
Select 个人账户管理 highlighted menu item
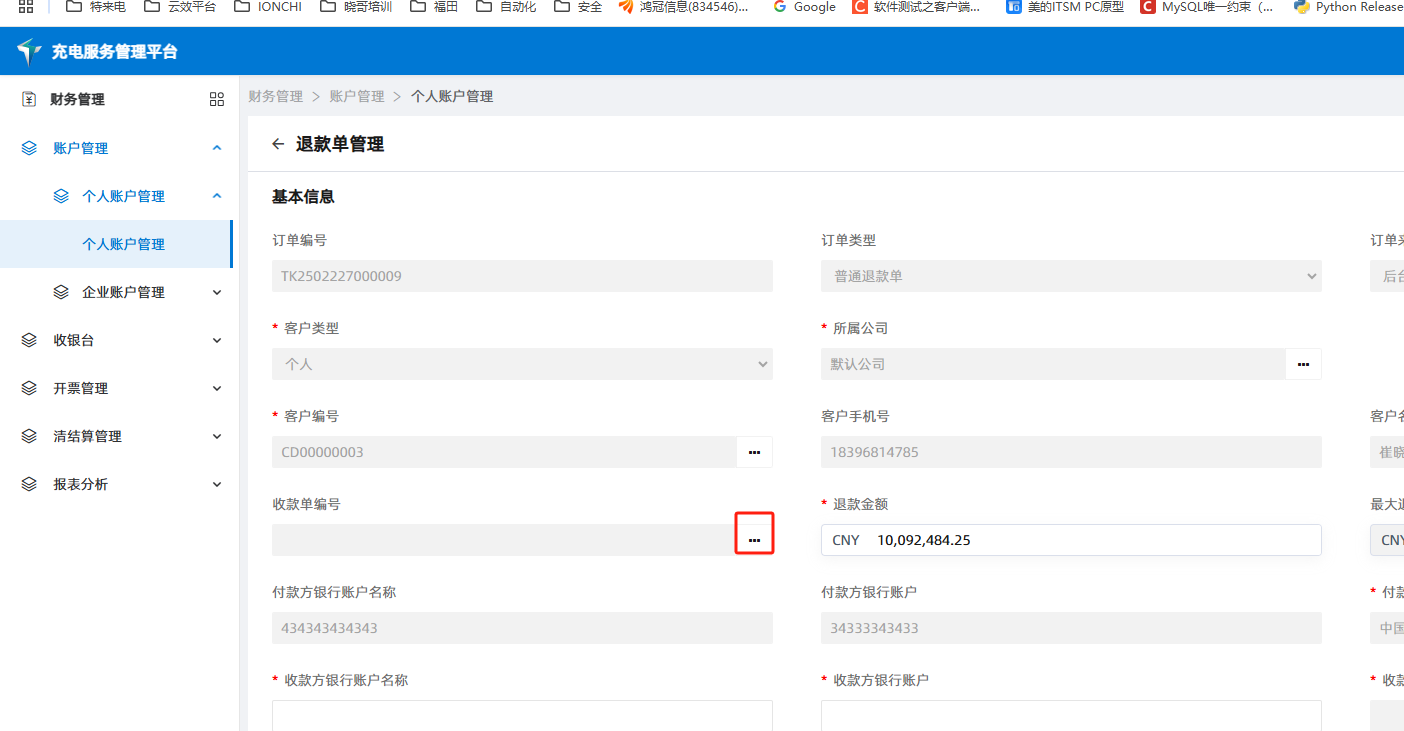[x=123, y=244]
